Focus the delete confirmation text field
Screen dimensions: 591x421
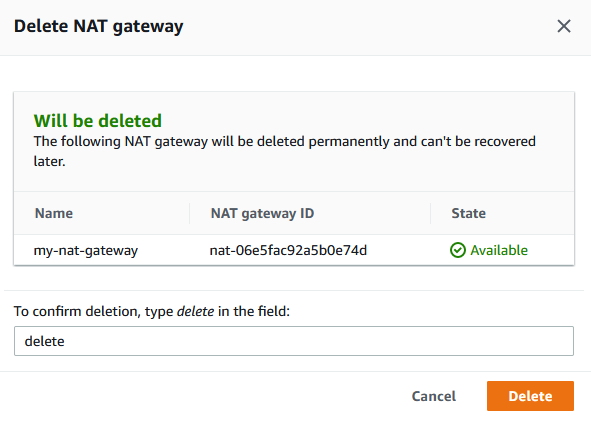click(294, 341)
